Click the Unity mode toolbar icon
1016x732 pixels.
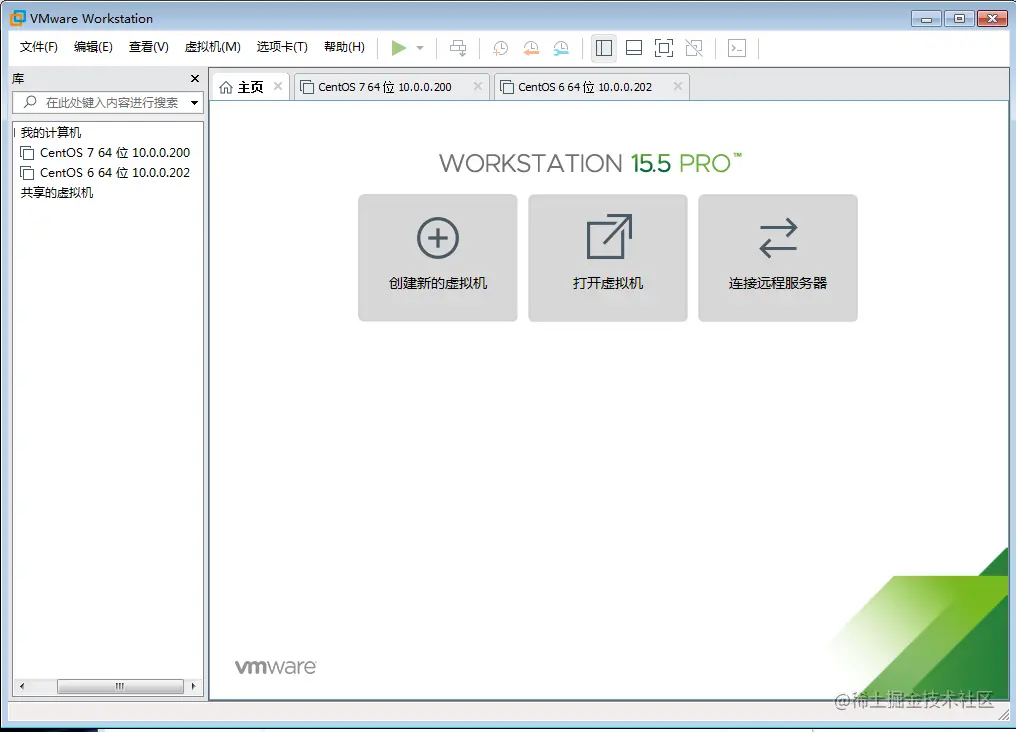(694, 48)
